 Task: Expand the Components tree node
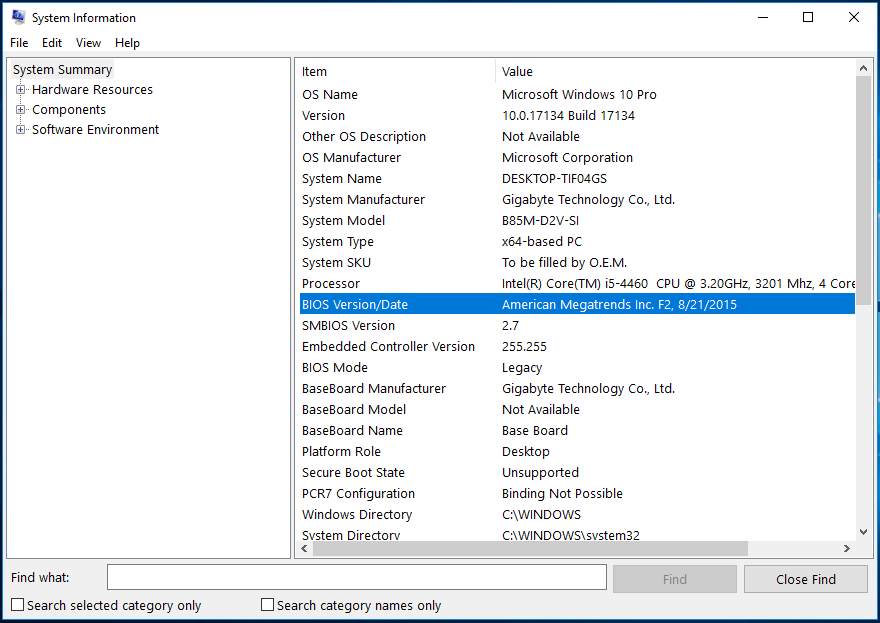[20, 110]
